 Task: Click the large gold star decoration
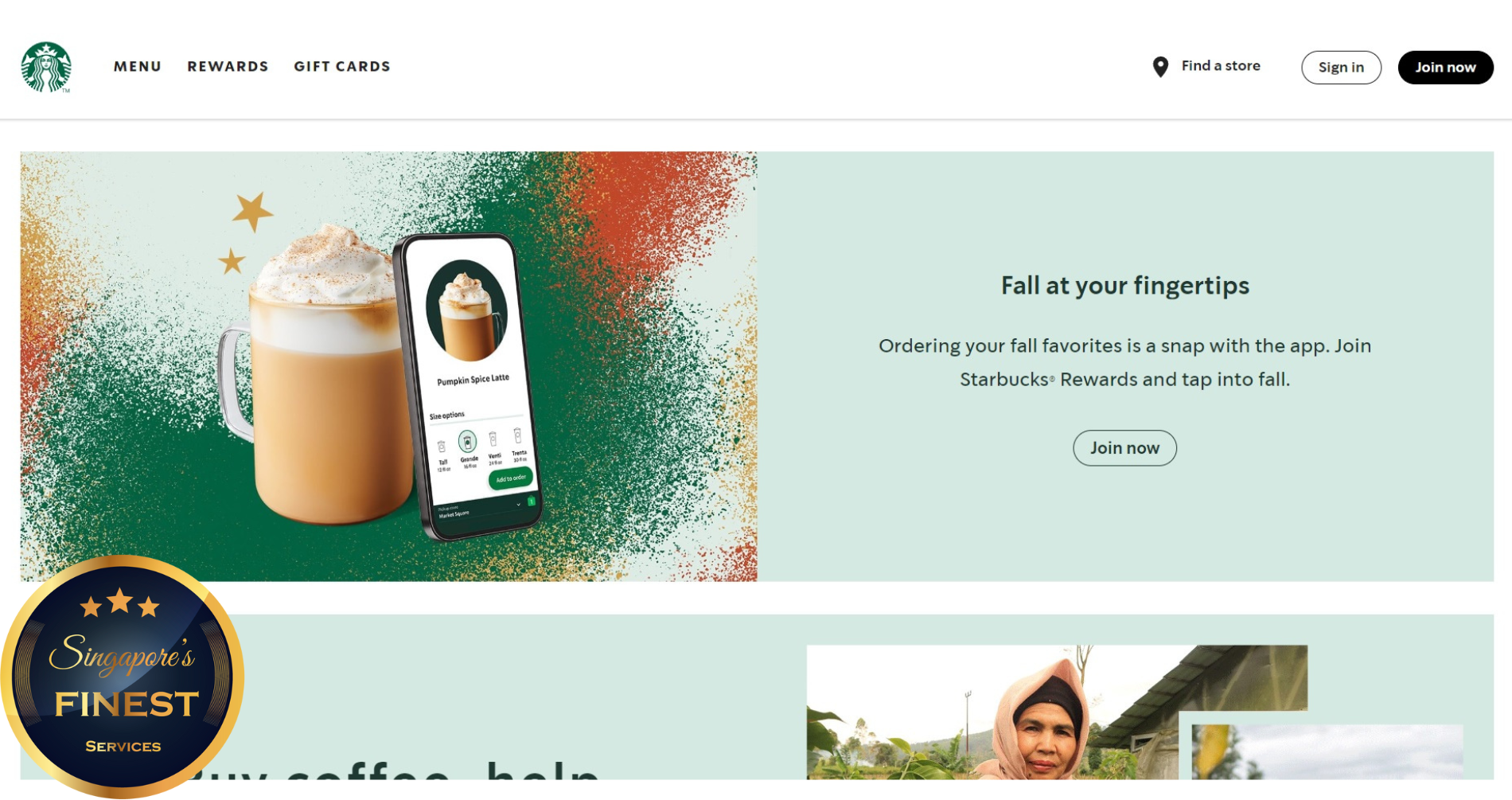click(252, 211)
